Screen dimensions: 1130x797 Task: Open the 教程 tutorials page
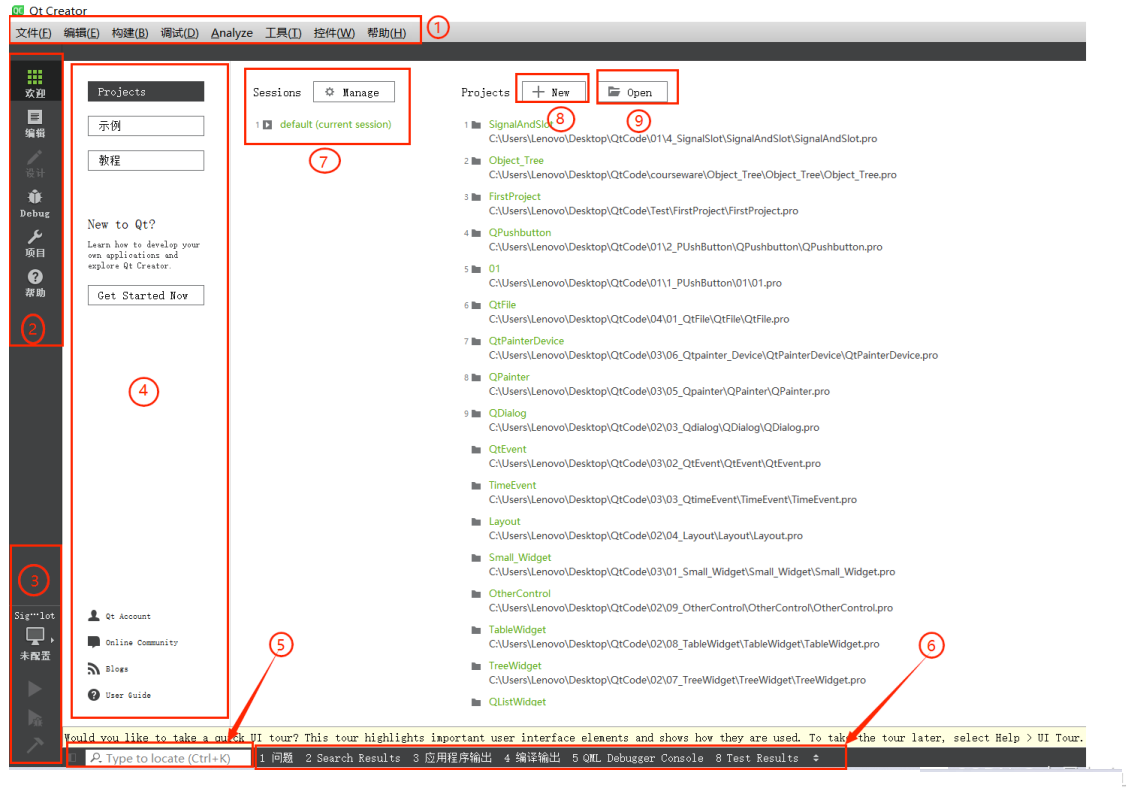tap(146, 160)
